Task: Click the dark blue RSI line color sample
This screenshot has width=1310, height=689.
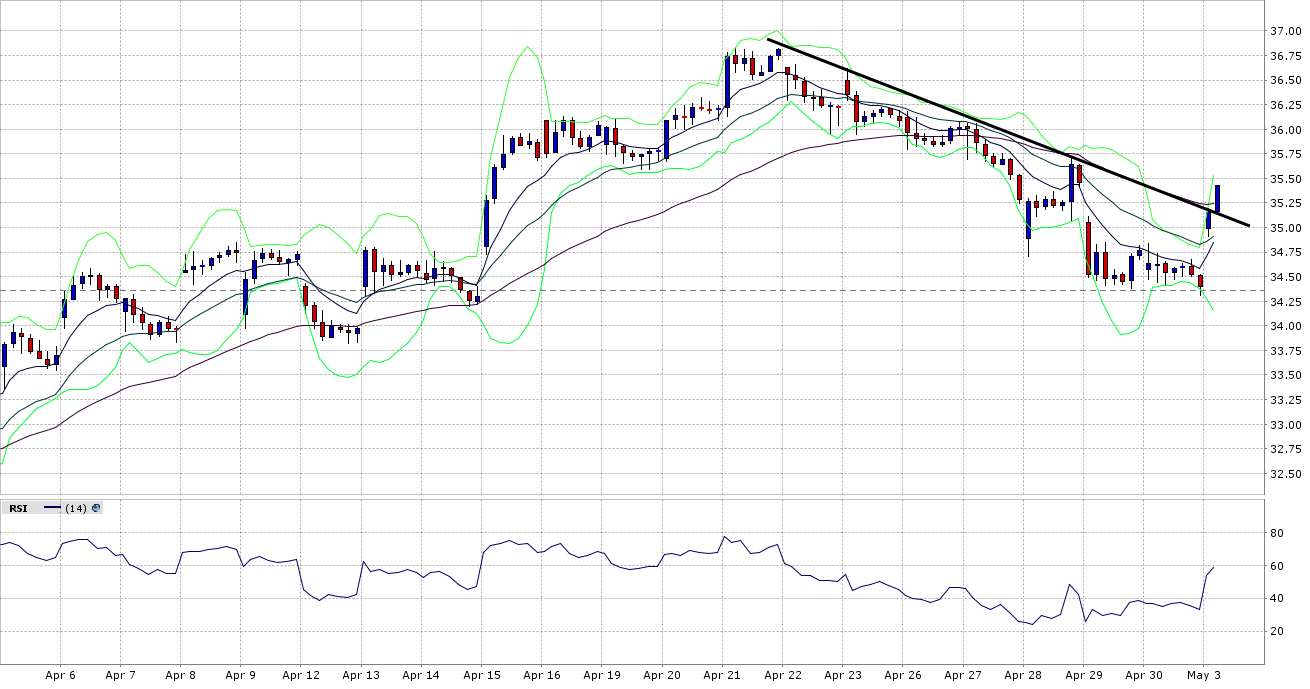Action: pos(52,508)
